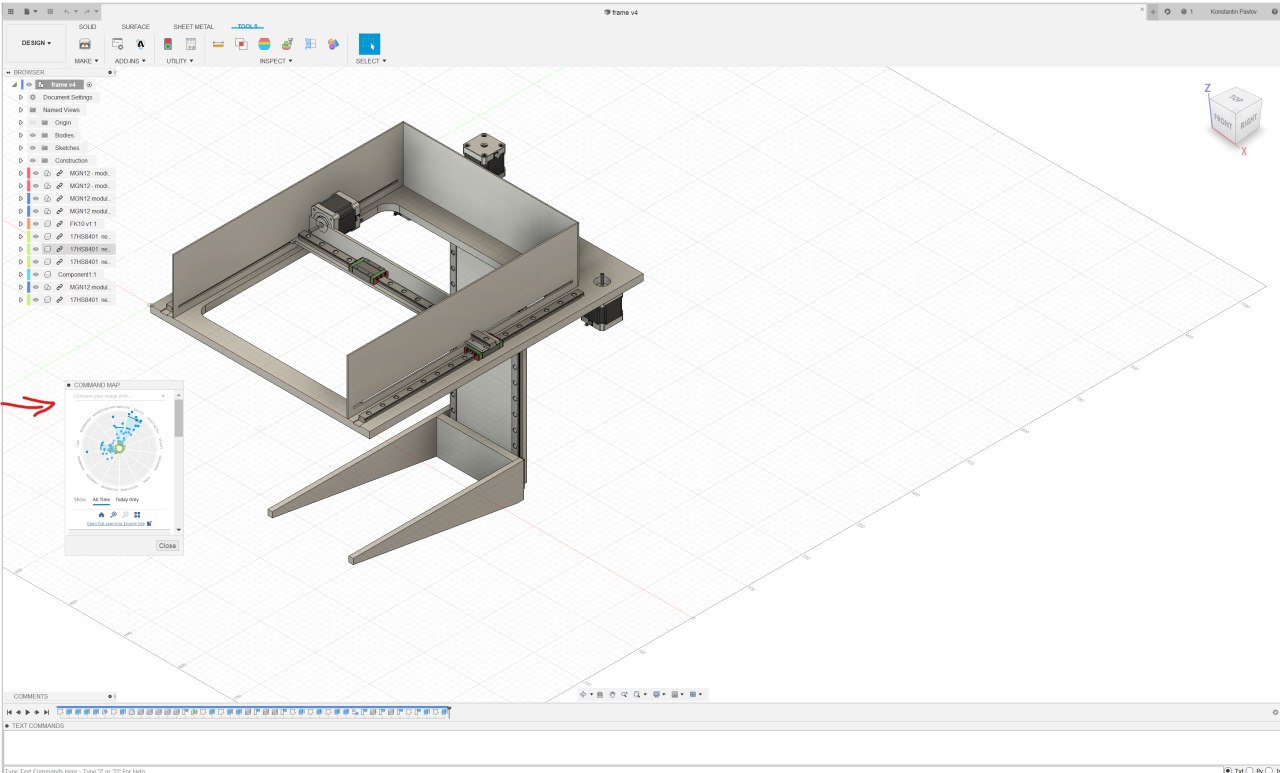This screenshot has height=773, width=1280.
Task: Select the Draft Analysis icon
Action: pos(287,44)
